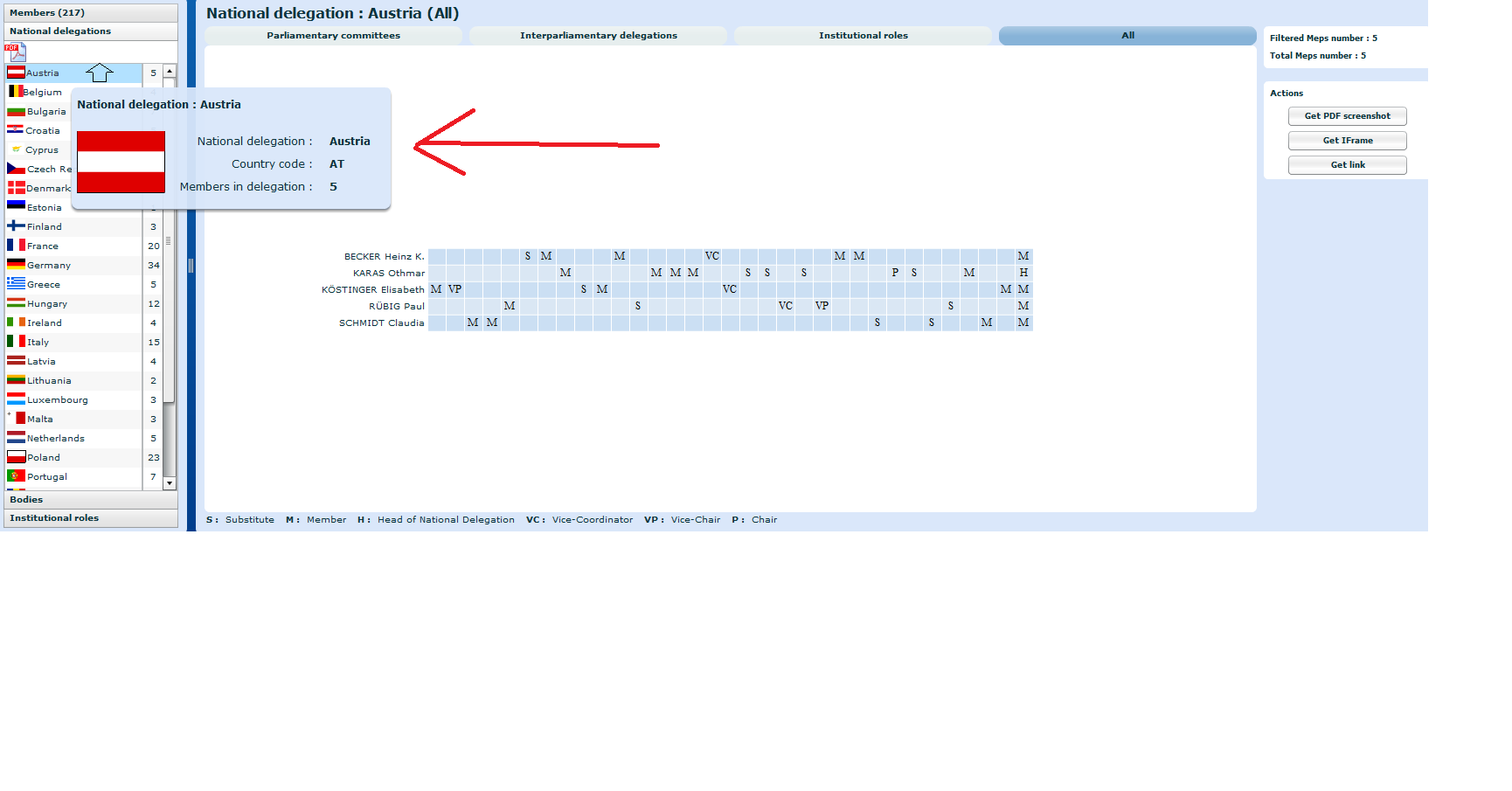
Task: Click the Croatia flag icon
Action: [x=15, y=130]
